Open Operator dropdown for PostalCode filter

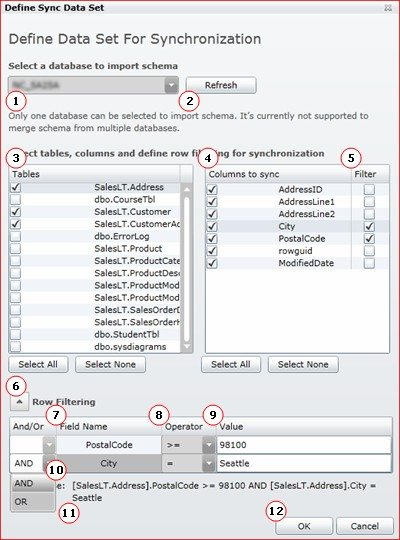(x=209, y=445)
